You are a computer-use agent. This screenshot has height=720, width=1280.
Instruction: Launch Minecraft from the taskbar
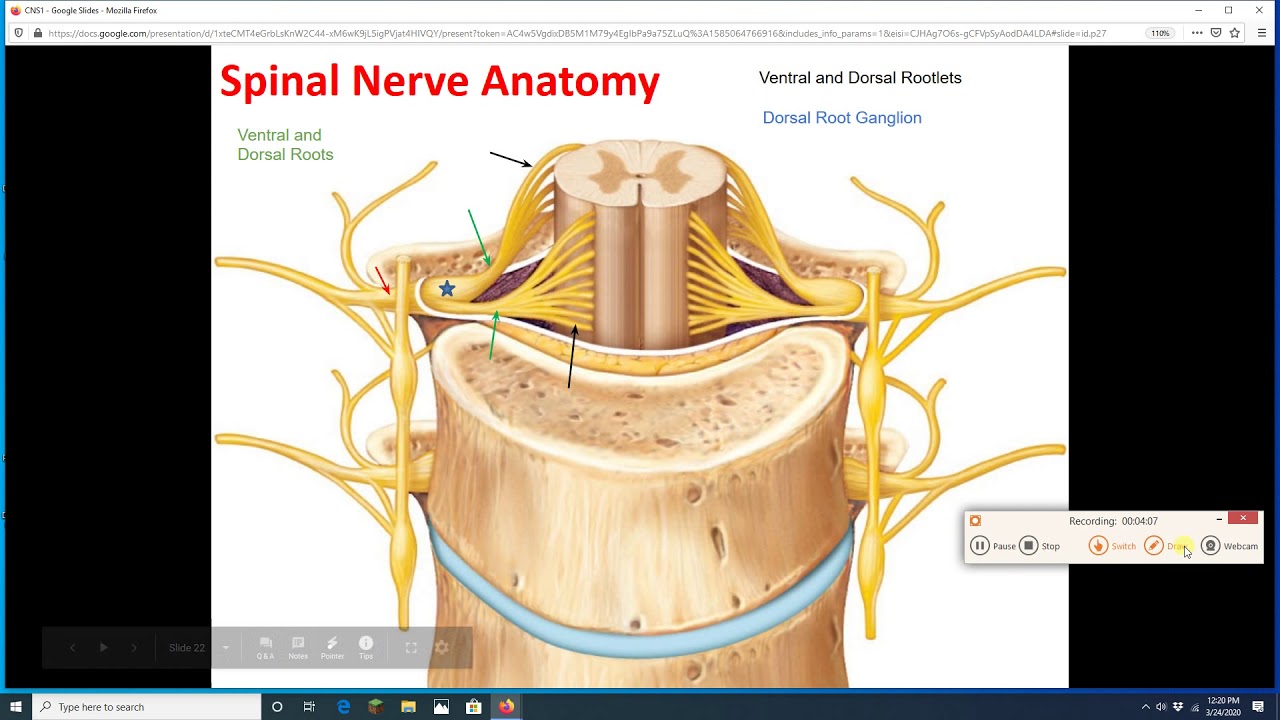[375, 707]
